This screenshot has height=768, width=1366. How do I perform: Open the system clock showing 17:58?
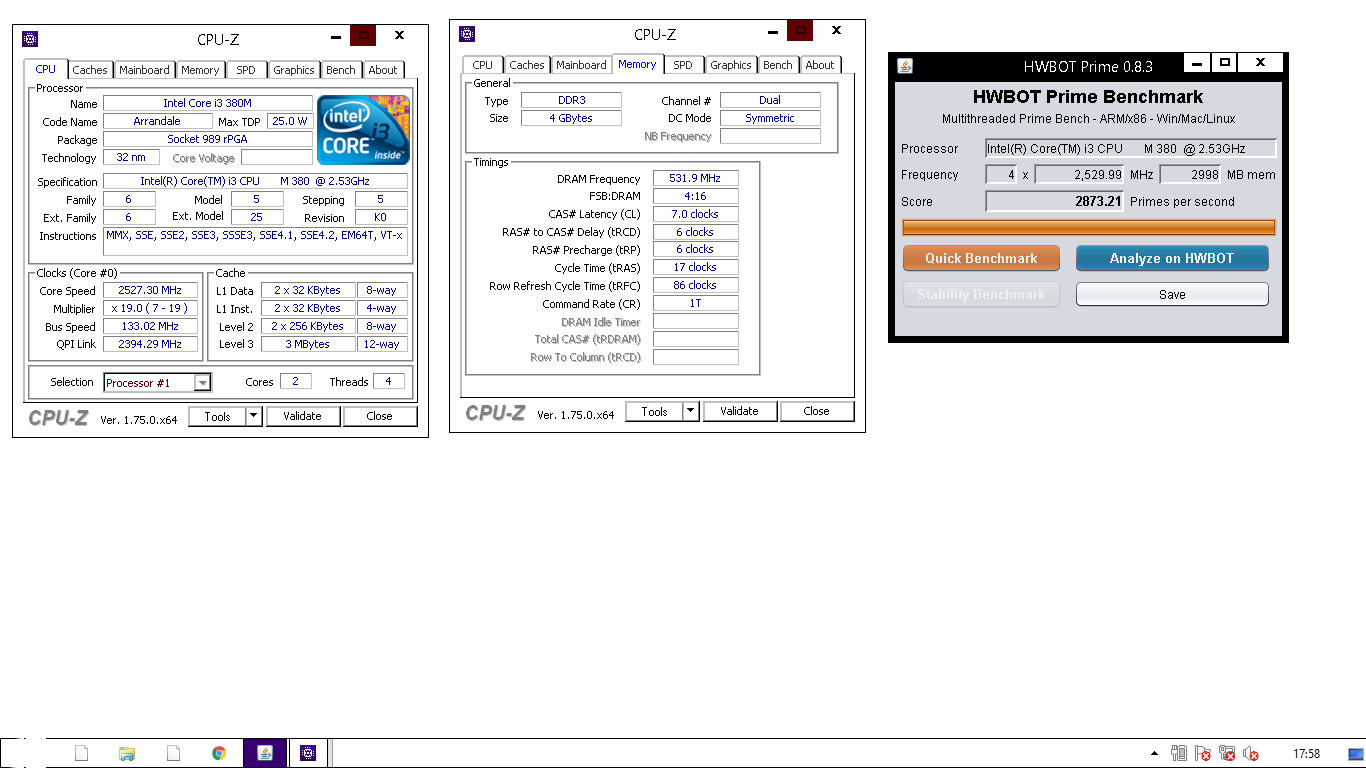(x=1306, y=754)
